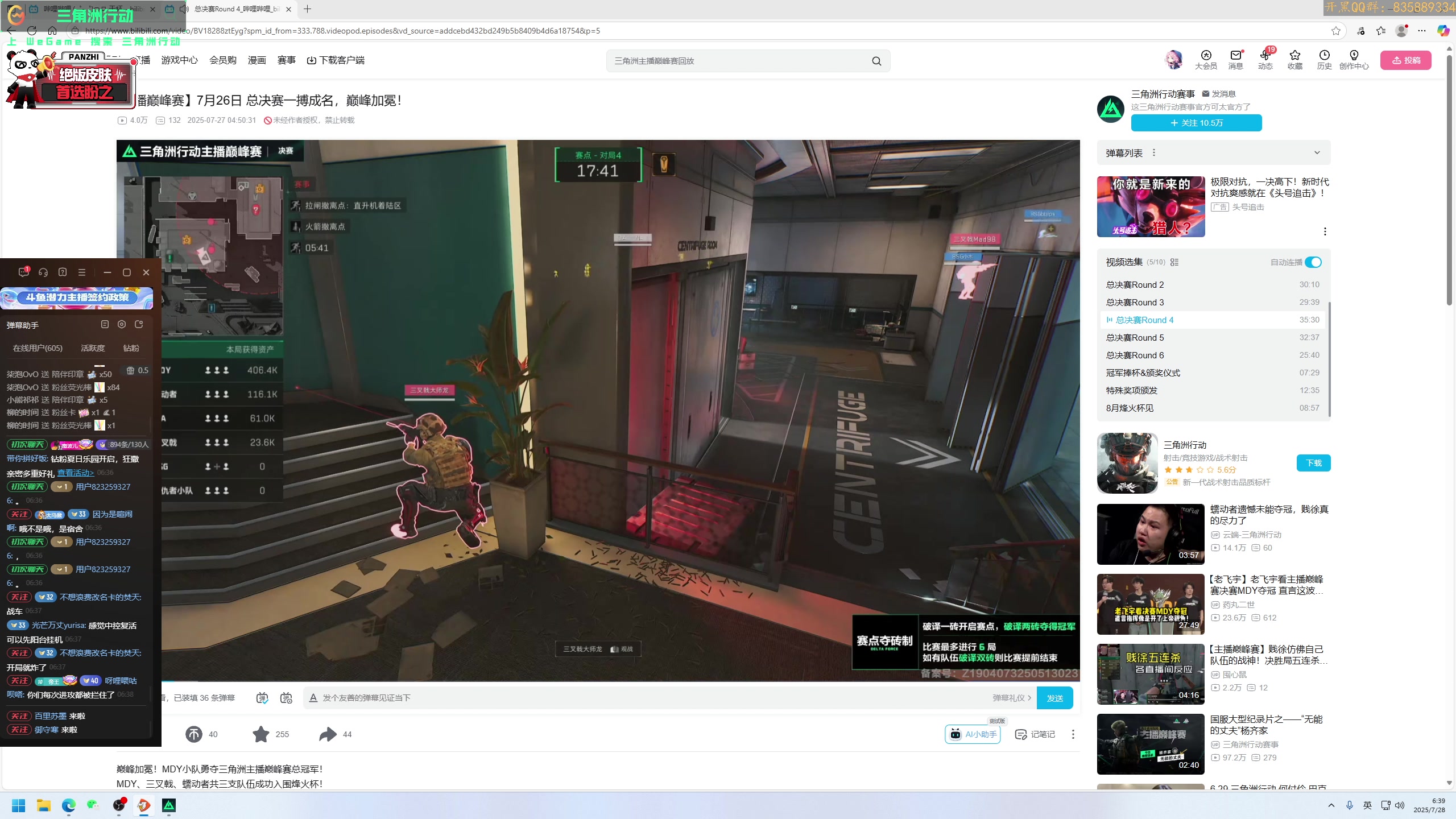
Task: Open the 大会员 icon in header
Action: coord(1206,60)
